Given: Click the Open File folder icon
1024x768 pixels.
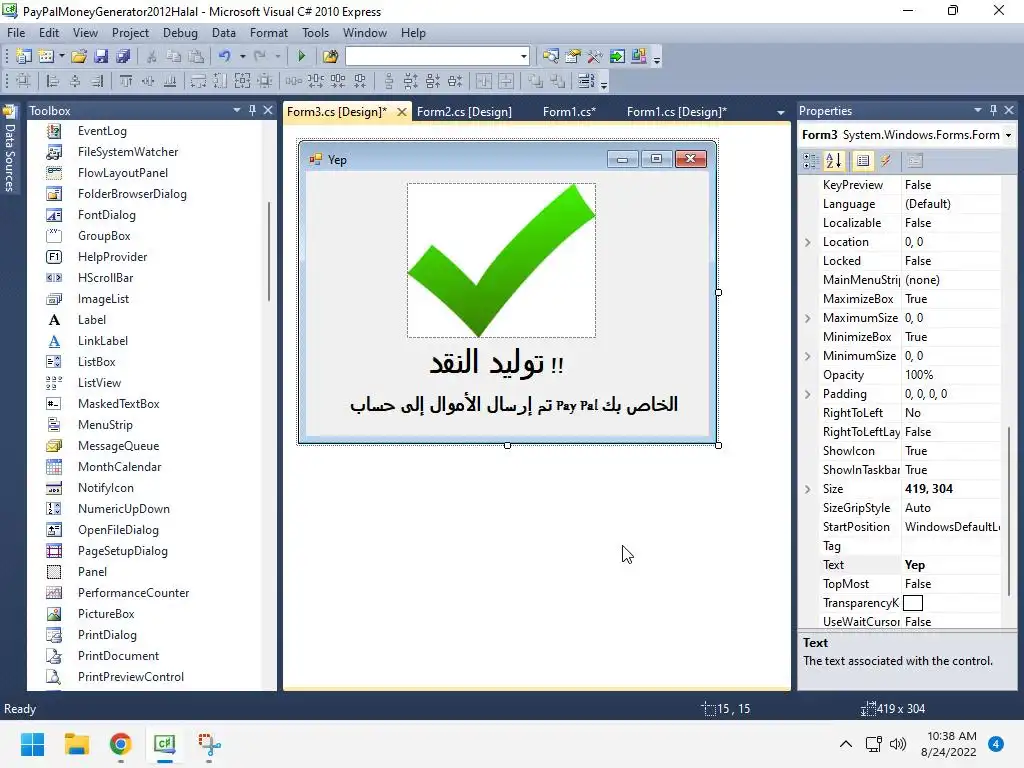Looking at the screenshot, I should (79, 56).
